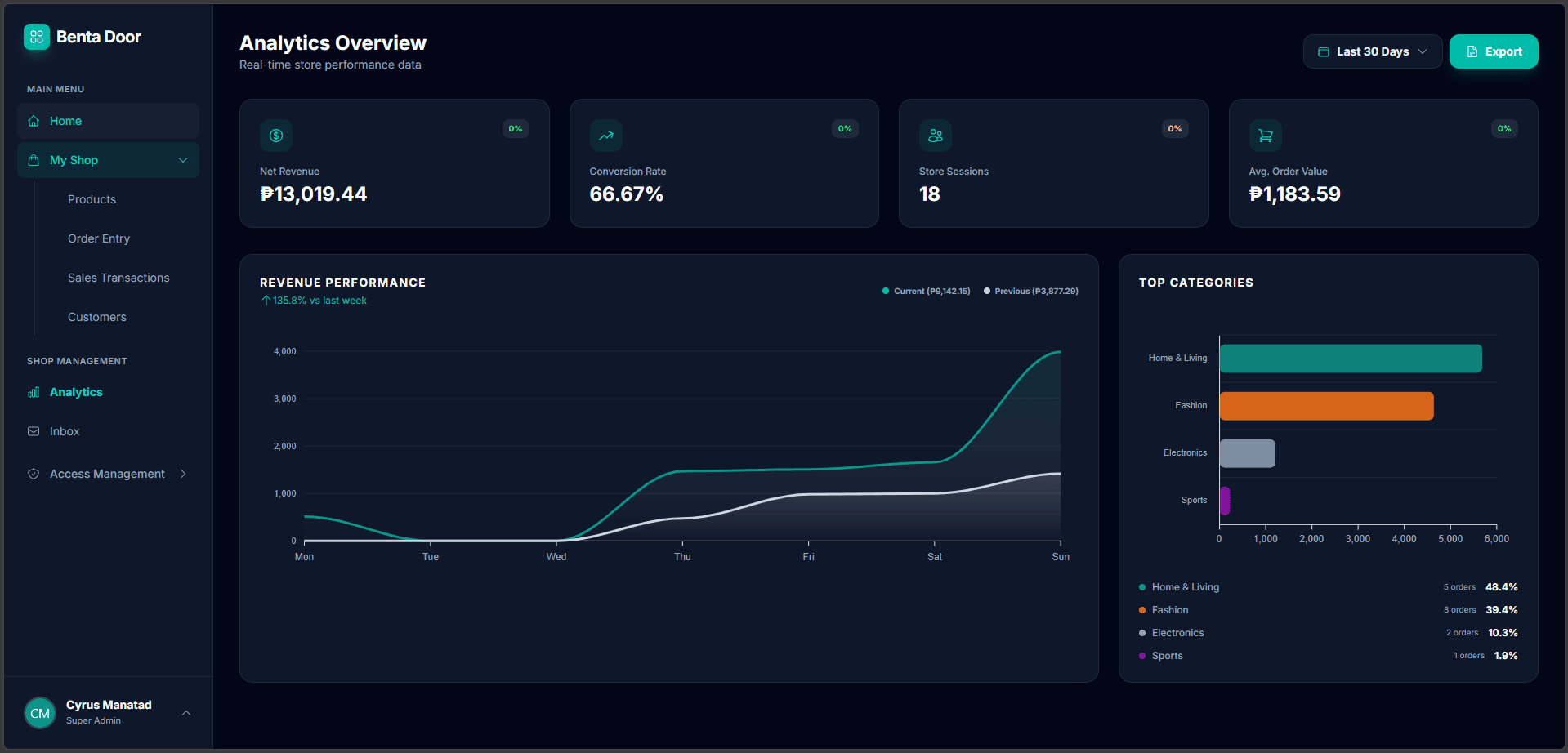This screenshot has height=753, width=1568.
Task: Expand the Access Management chevron
Action: [x=183, y=474]
